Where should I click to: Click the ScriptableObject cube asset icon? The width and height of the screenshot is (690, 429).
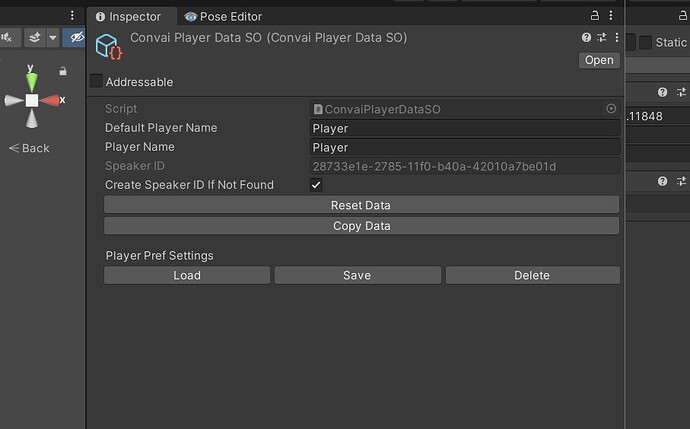pyautogui.click(x=109, y=47)
